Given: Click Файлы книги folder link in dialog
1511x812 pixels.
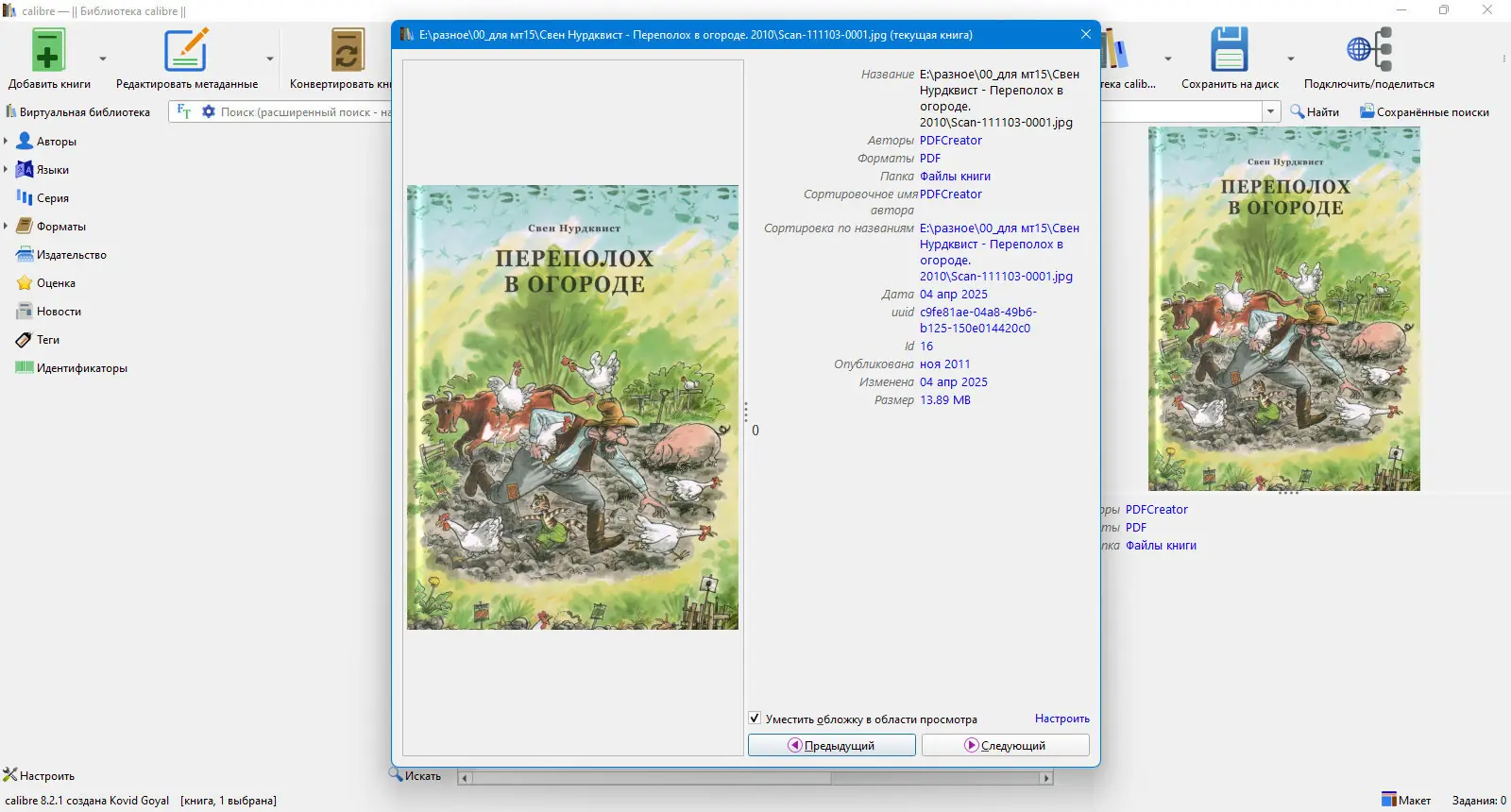Looking at the screenshot, I should click(956, 177).
